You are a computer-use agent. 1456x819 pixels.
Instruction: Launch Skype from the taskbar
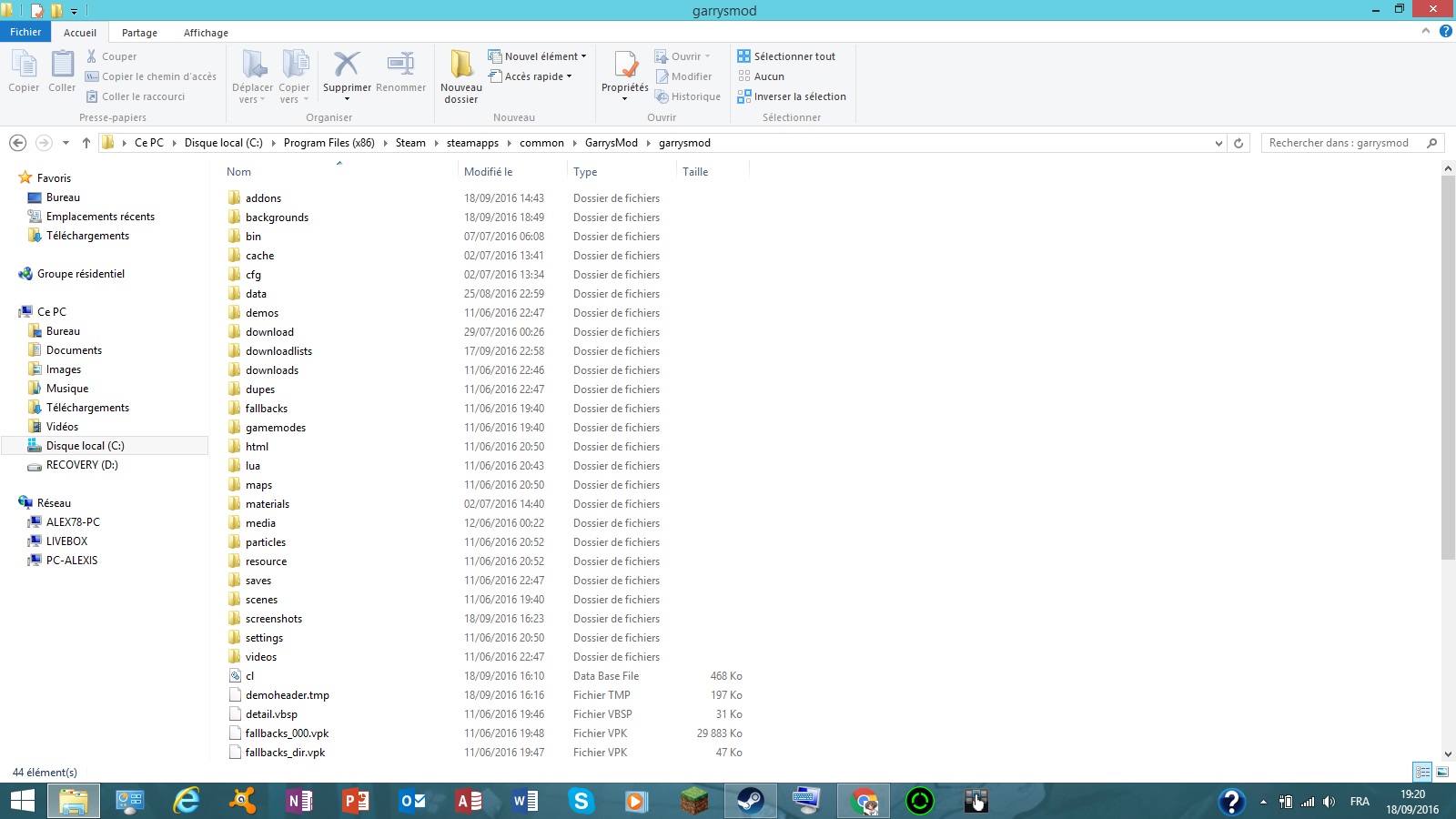tap(581, 801)
